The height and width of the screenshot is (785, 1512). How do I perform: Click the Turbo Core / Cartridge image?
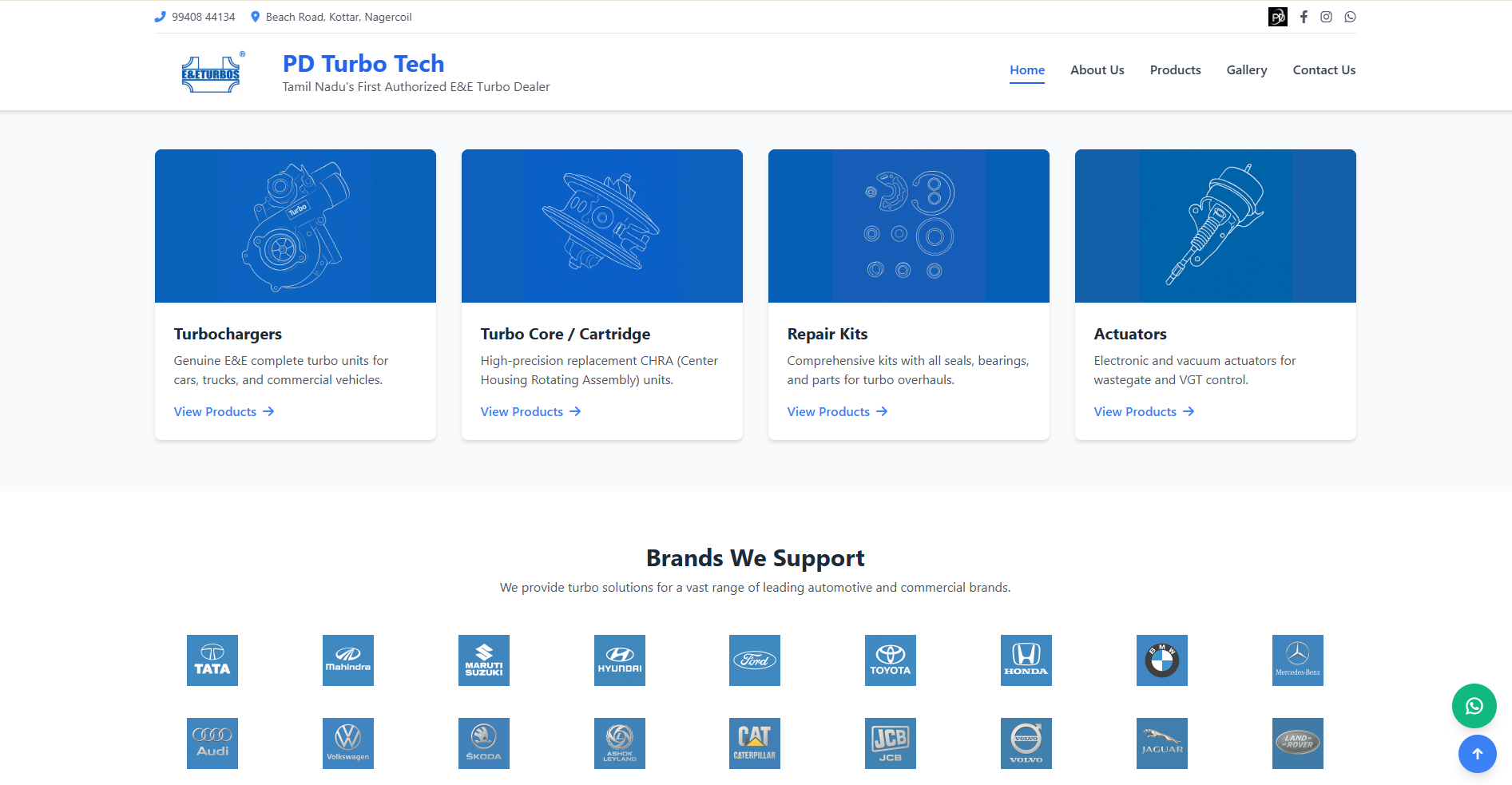point(602,226)
